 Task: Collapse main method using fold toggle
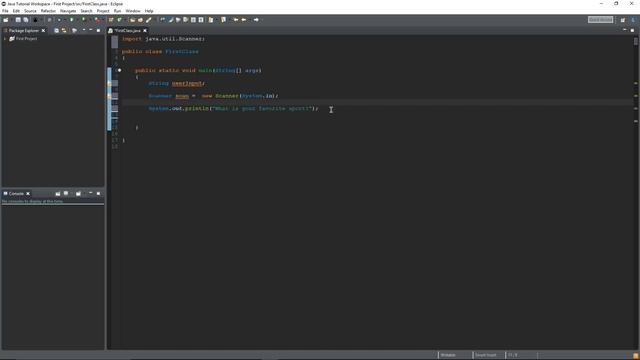coord(120,70)
